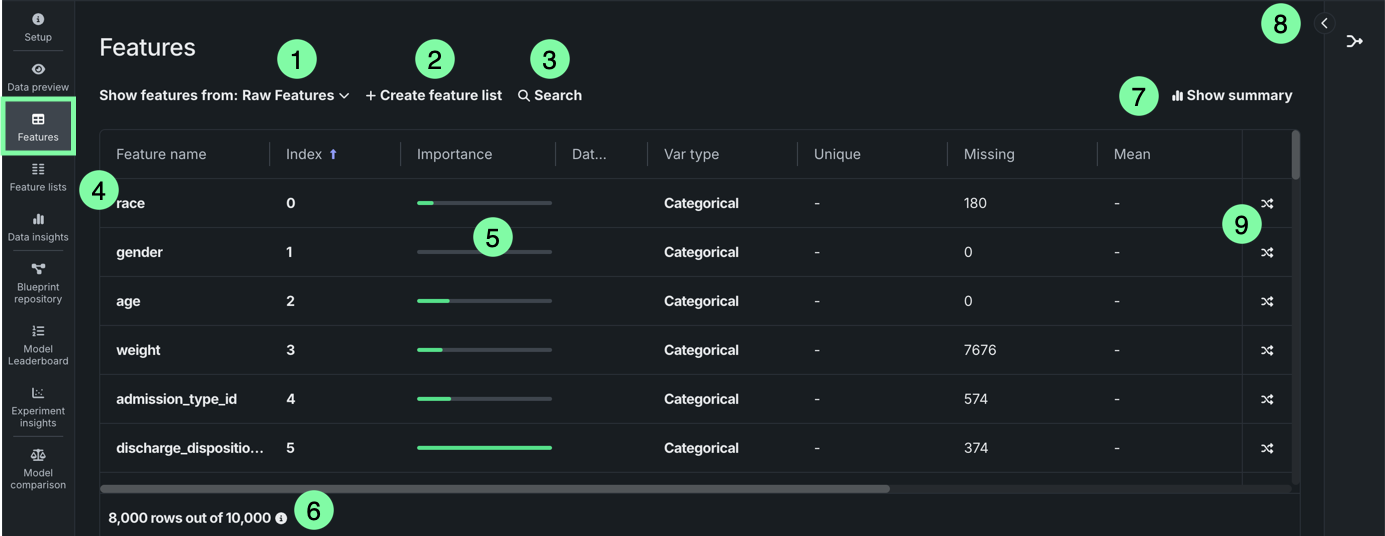This screenshot has height=536, width=1385.
Task: Click Create feature list button
Action: [x=434, y=96]
